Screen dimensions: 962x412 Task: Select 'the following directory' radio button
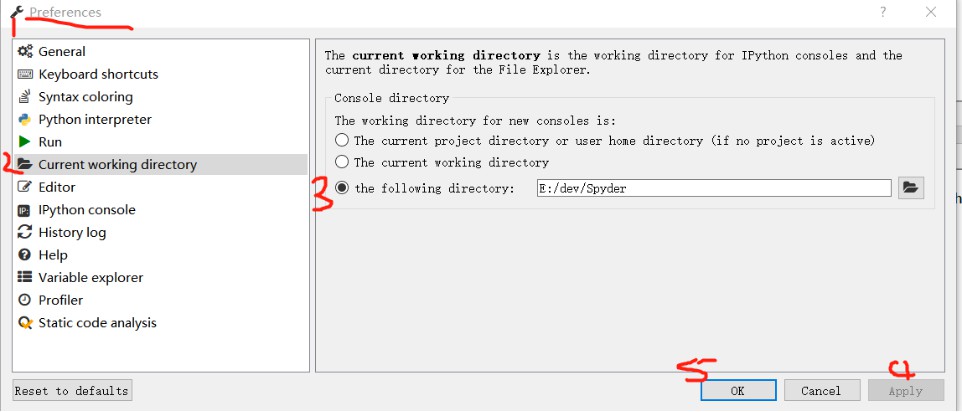(x=342, y=188)
